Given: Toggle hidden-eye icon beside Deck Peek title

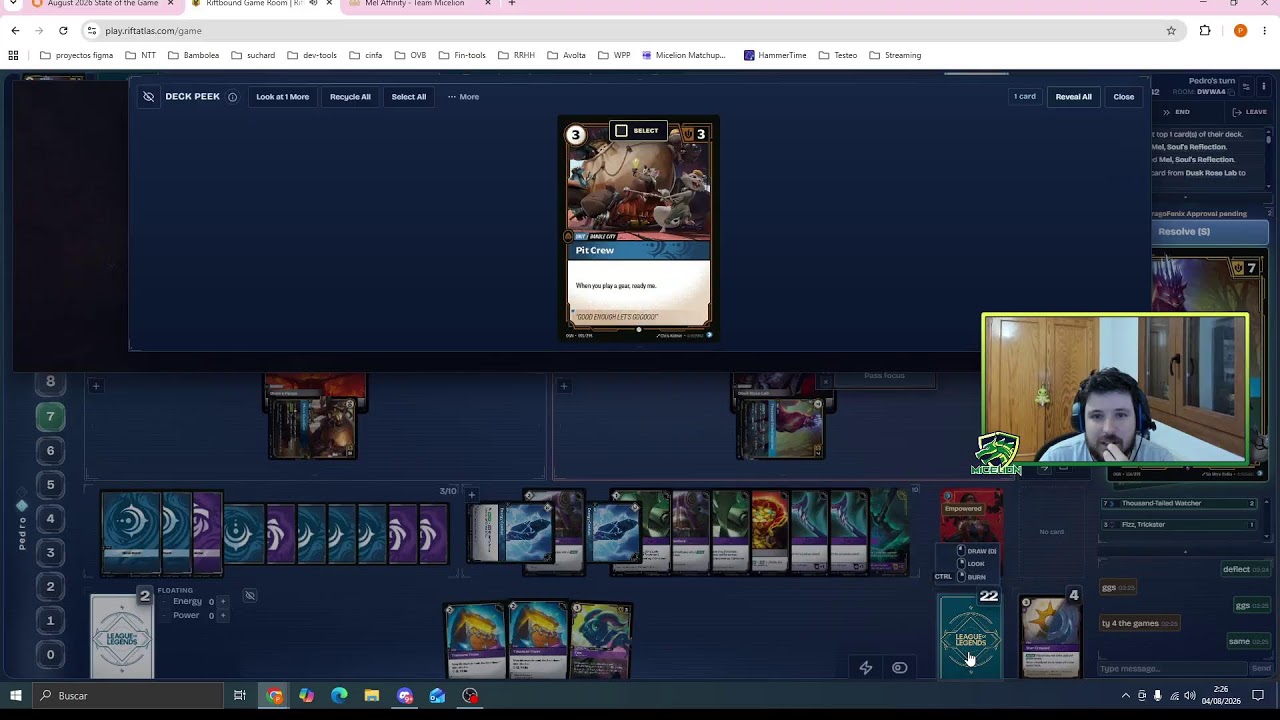Looking at the screenshot, I should 148,97.
